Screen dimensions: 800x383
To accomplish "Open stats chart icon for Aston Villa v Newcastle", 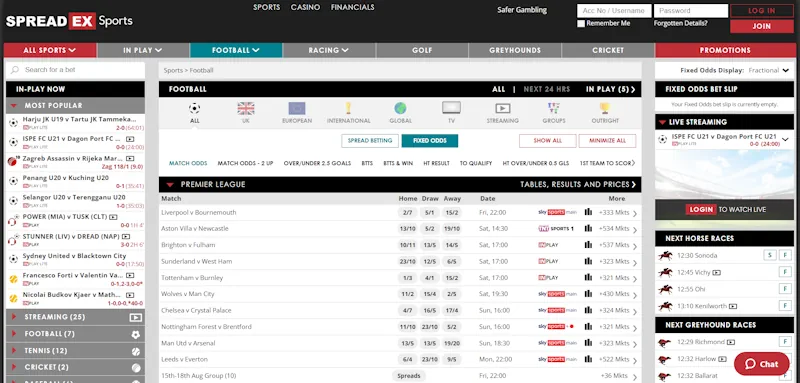I will pyautogui.click(x=588, y=228).
